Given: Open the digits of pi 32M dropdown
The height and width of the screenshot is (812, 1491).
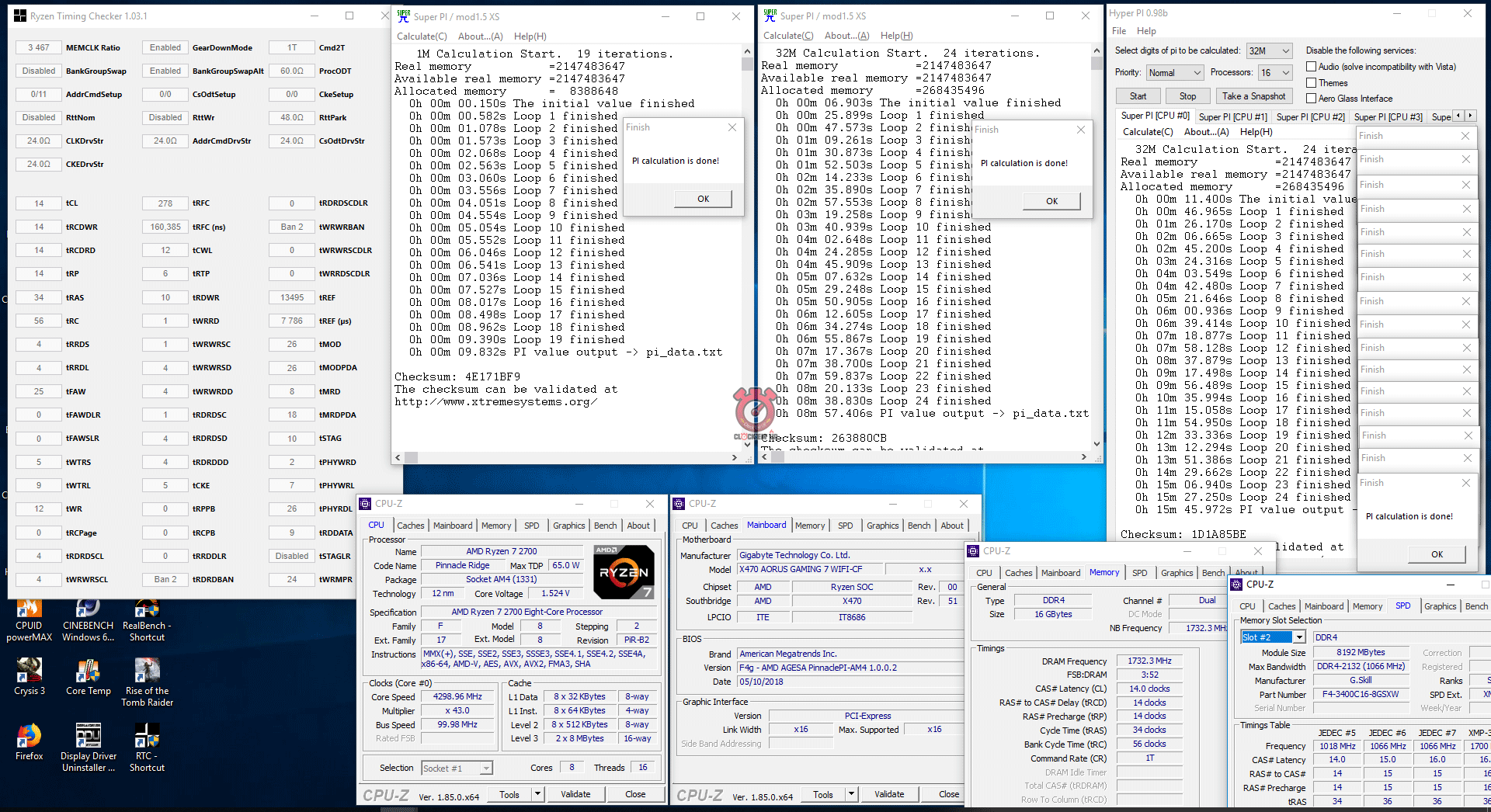Looking at the screenshot, I should click(1269, 51).
